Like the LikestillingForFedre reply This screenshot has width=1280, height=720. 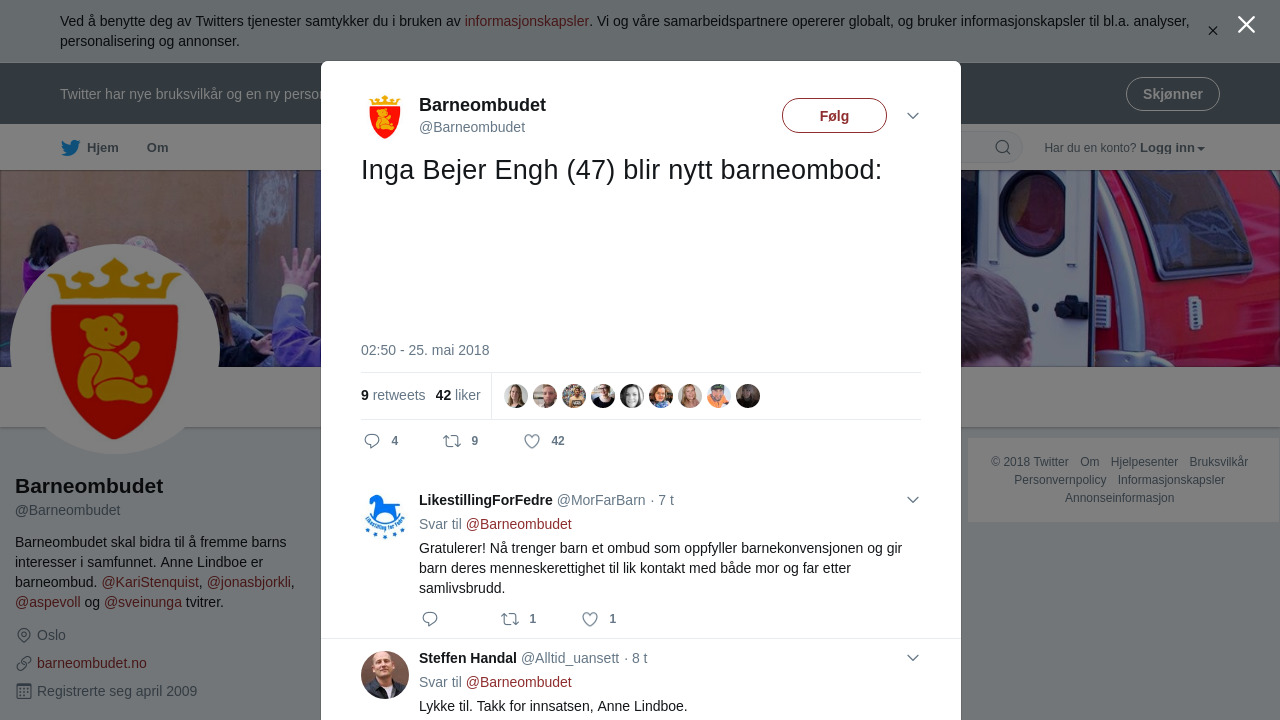[x=590, y=619]
